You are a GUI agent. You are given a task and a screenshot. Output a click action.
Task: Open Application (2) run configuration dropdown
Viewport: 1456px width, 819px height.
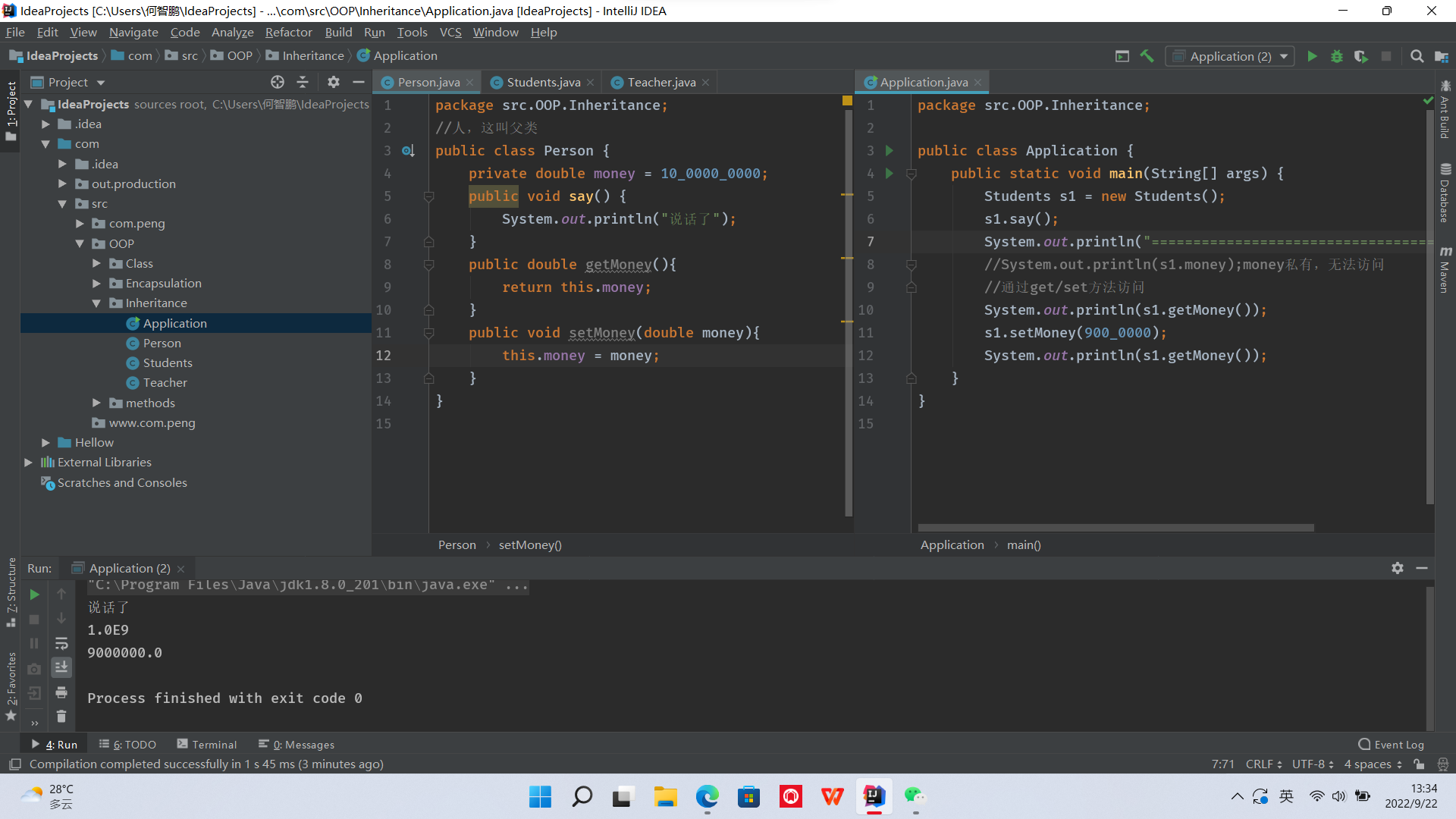[1230, 56]
